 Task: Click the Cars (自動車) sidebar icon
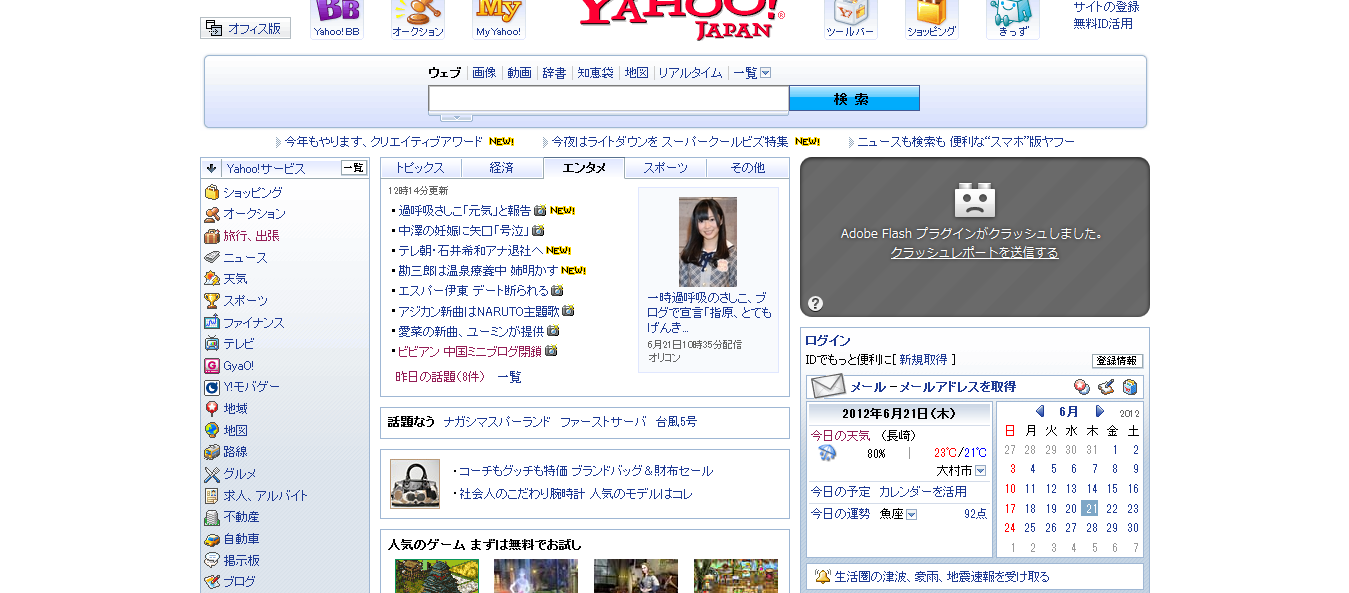pos(212,539)
